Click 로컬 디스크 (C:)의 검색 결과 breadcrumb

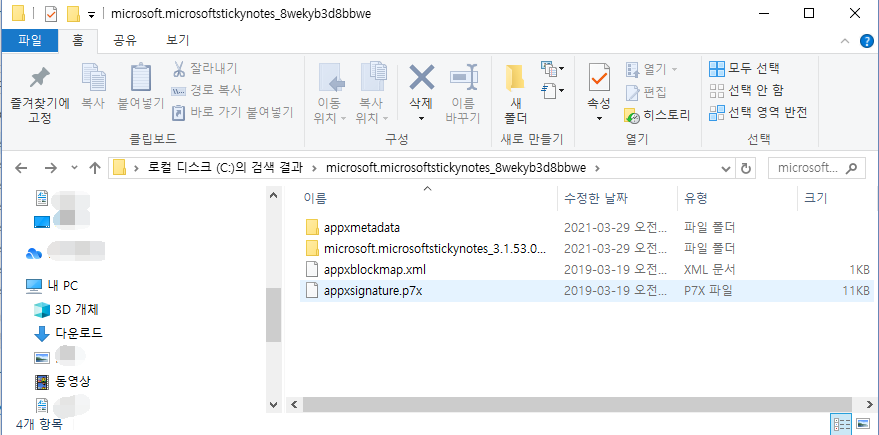pyautogui.click(x=225, y=168)
